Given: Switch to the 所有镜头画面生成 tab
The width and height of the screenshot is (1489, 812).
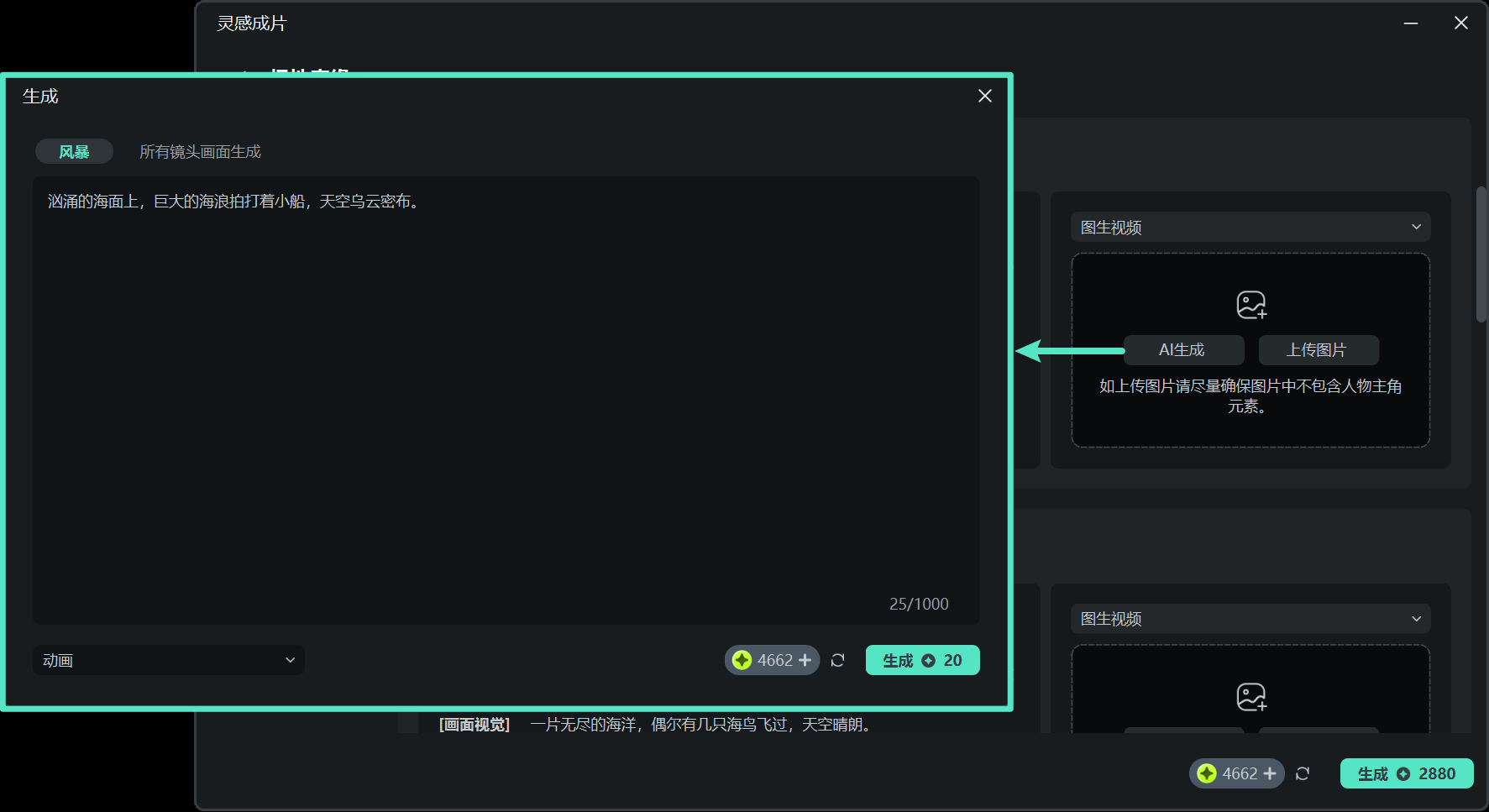Looking at the screenshot, I should (200, 151).
